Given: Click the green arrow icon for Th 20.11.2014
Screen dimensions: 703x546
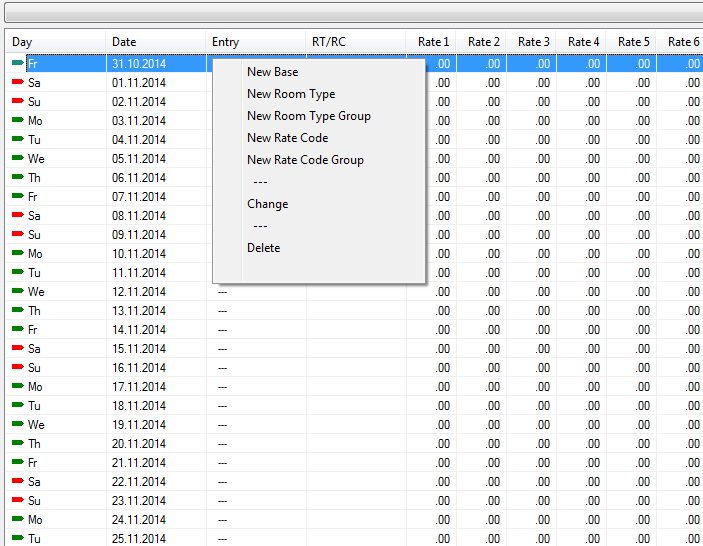Looking at the screenshot, I should pyautogui.click(x=18, y=444).
